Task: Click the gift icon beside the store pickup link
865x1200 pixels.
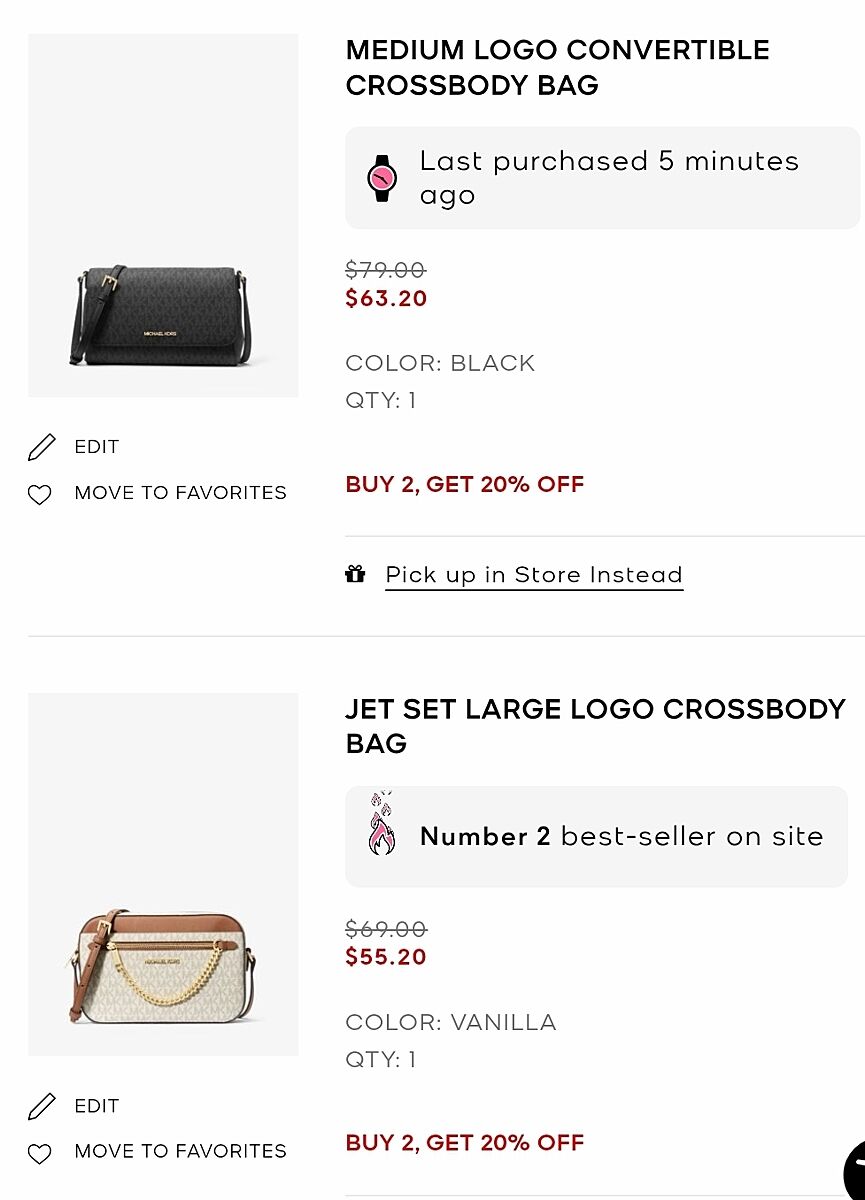Action: pyautogui.click(x=355, y=574)
